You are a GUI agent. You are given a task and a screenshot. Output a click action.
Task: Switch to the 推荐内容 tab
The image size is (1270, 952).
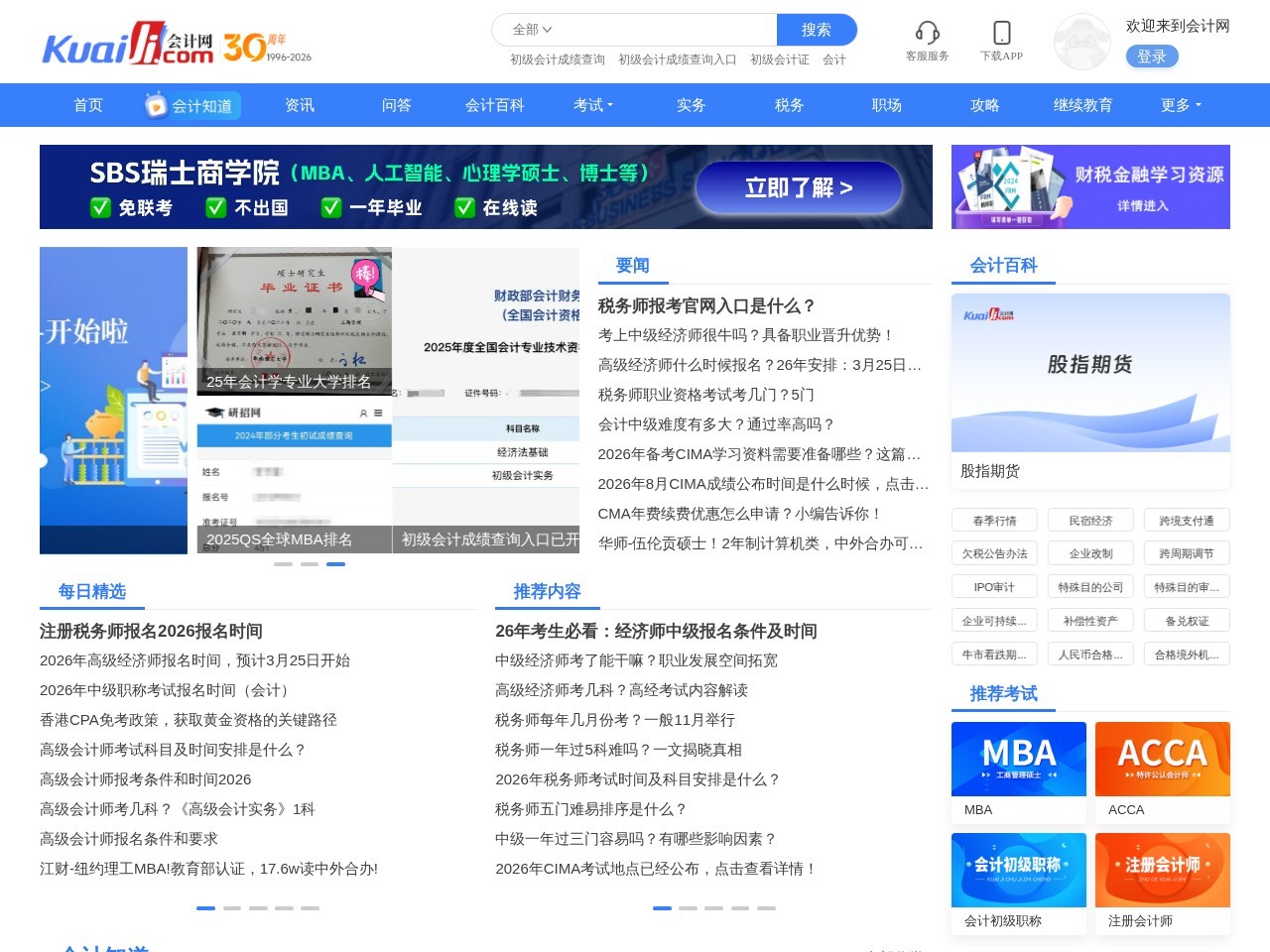tap(548, 592)
